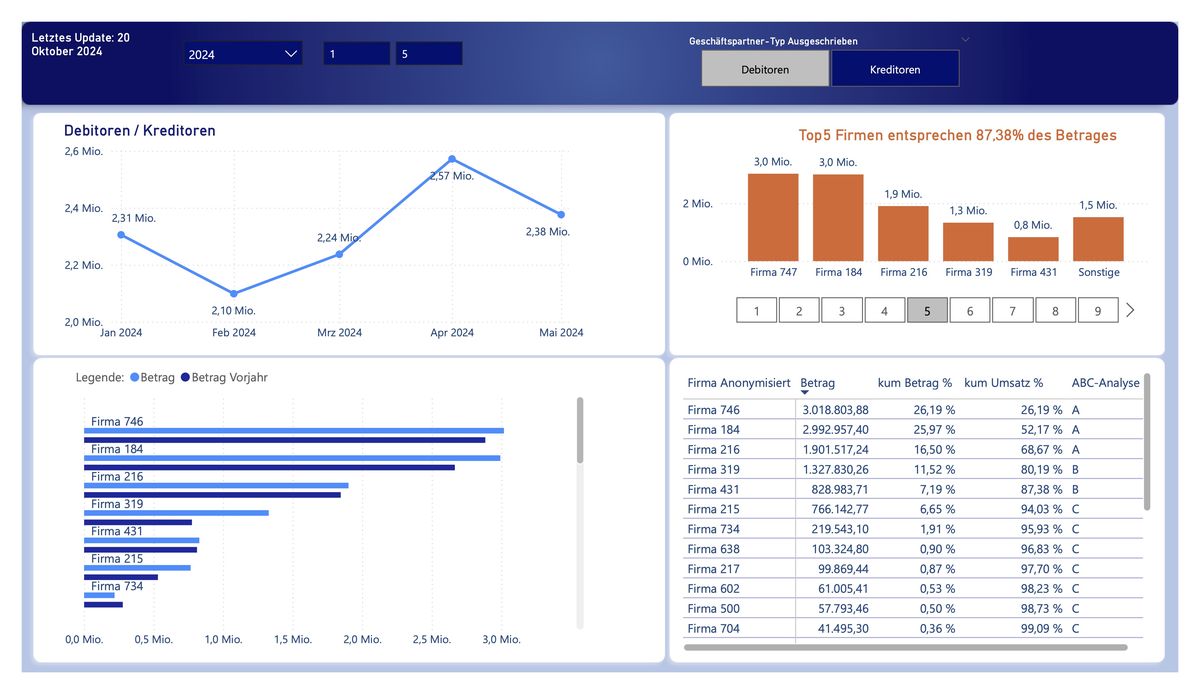Select Top-N button 2
The width and height of the screenshot is (1200, 694).
799,311
